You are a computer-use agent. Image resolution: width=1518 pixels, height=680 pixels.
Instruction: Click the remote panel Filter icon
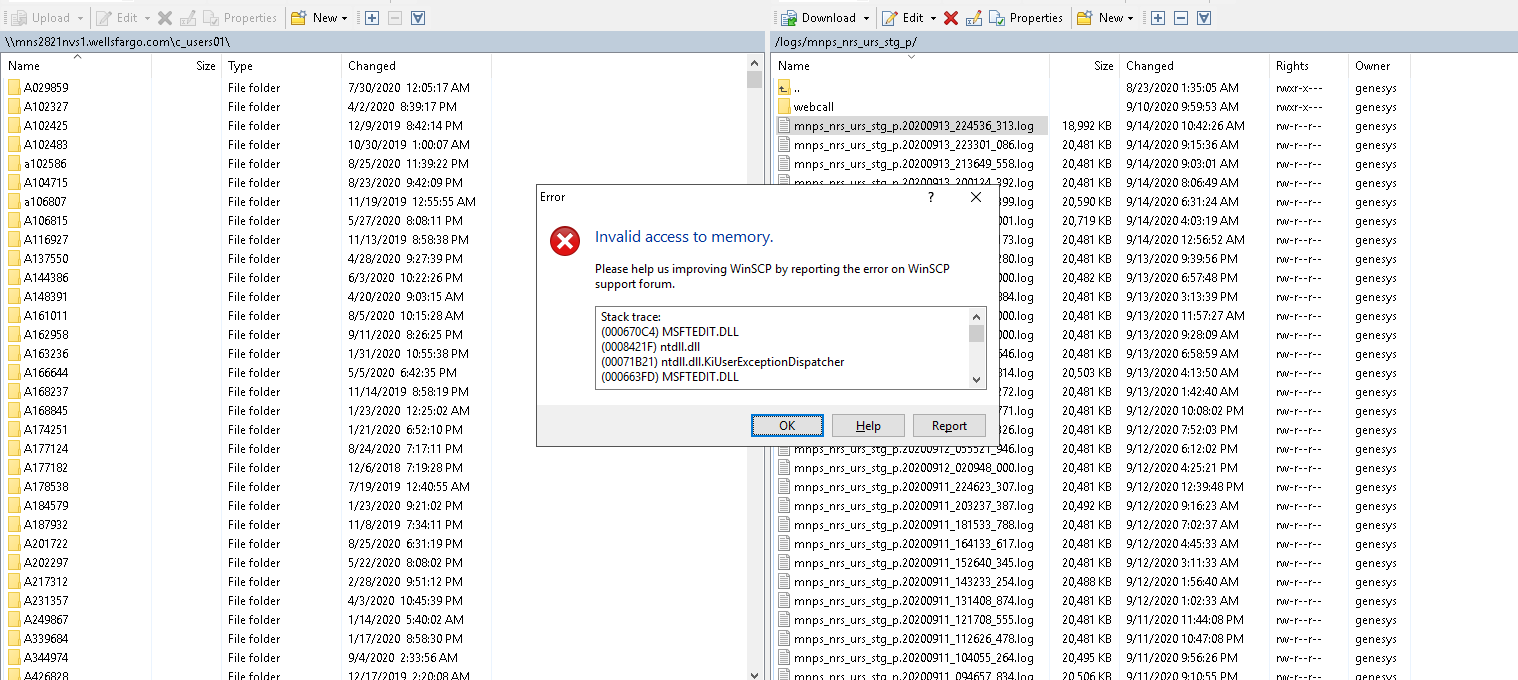click(1204, 18)
